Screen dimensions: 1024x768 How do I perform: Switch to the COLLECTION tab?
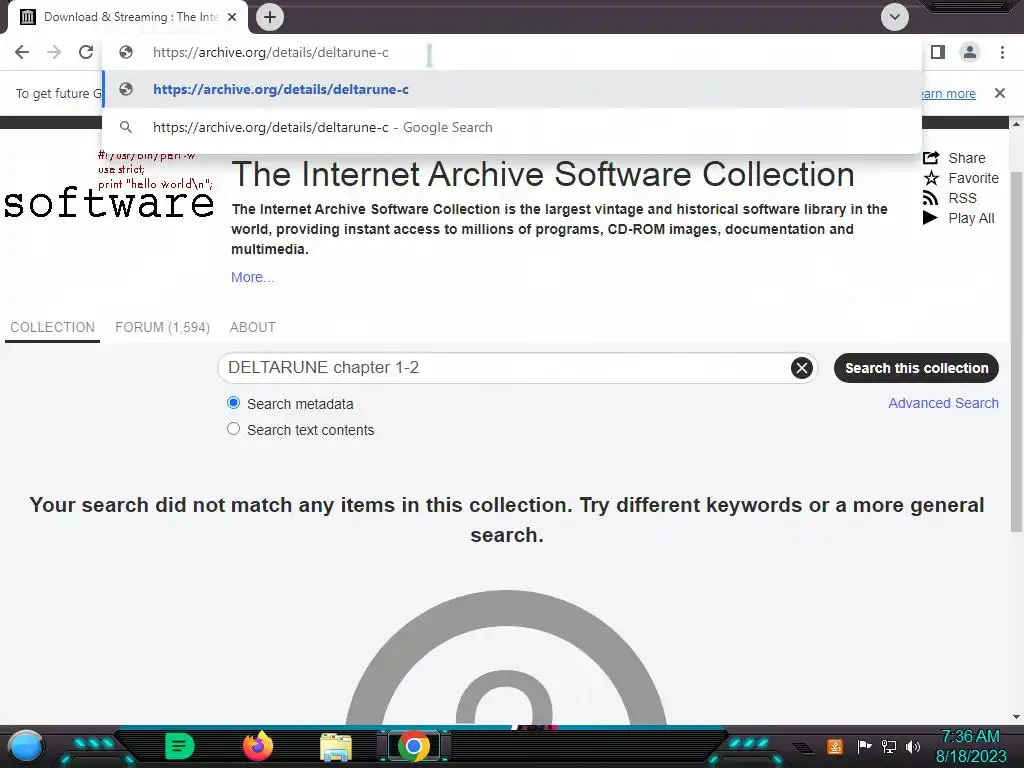tap(52, 327)
